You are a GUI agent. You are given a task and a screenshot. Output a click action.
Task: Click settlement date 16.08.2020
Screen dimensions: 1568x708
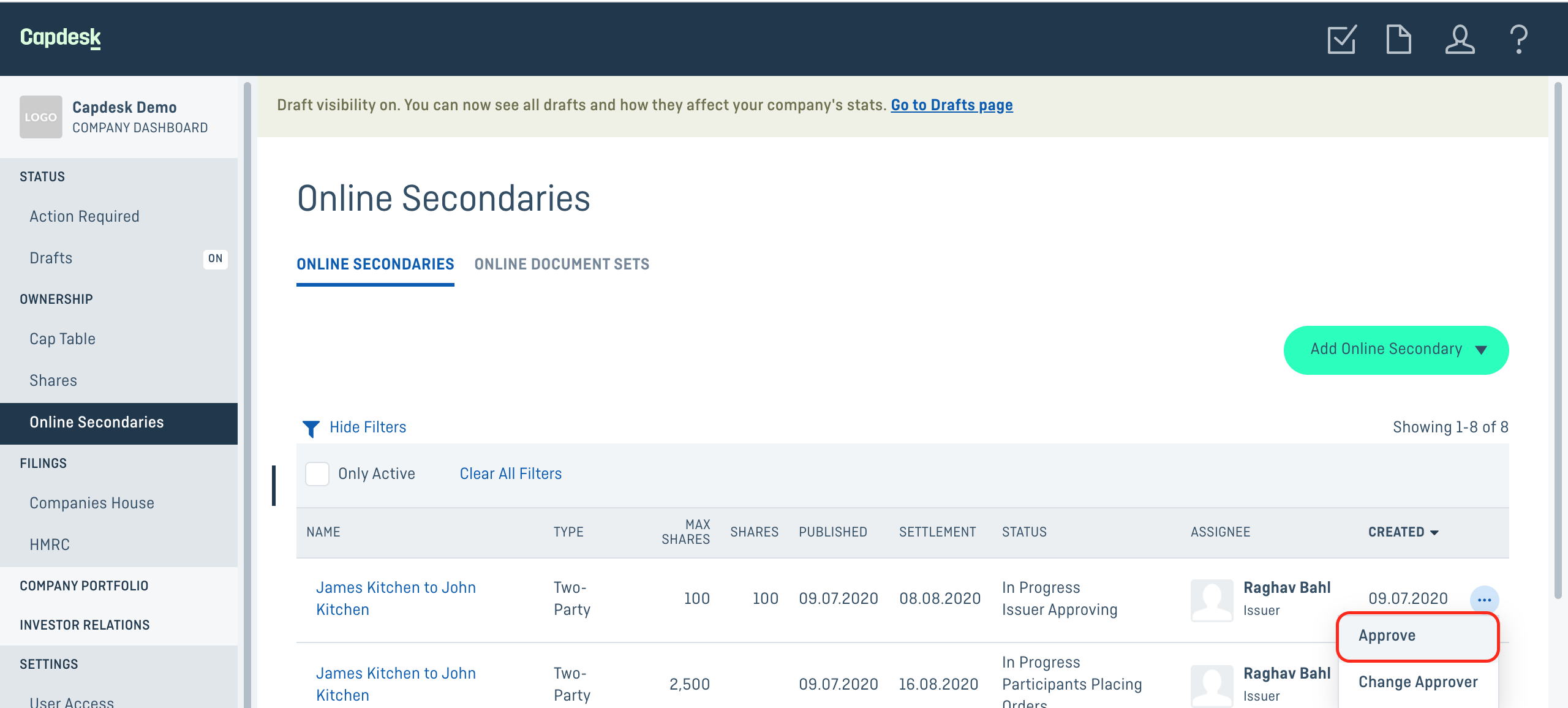(939, 684)
